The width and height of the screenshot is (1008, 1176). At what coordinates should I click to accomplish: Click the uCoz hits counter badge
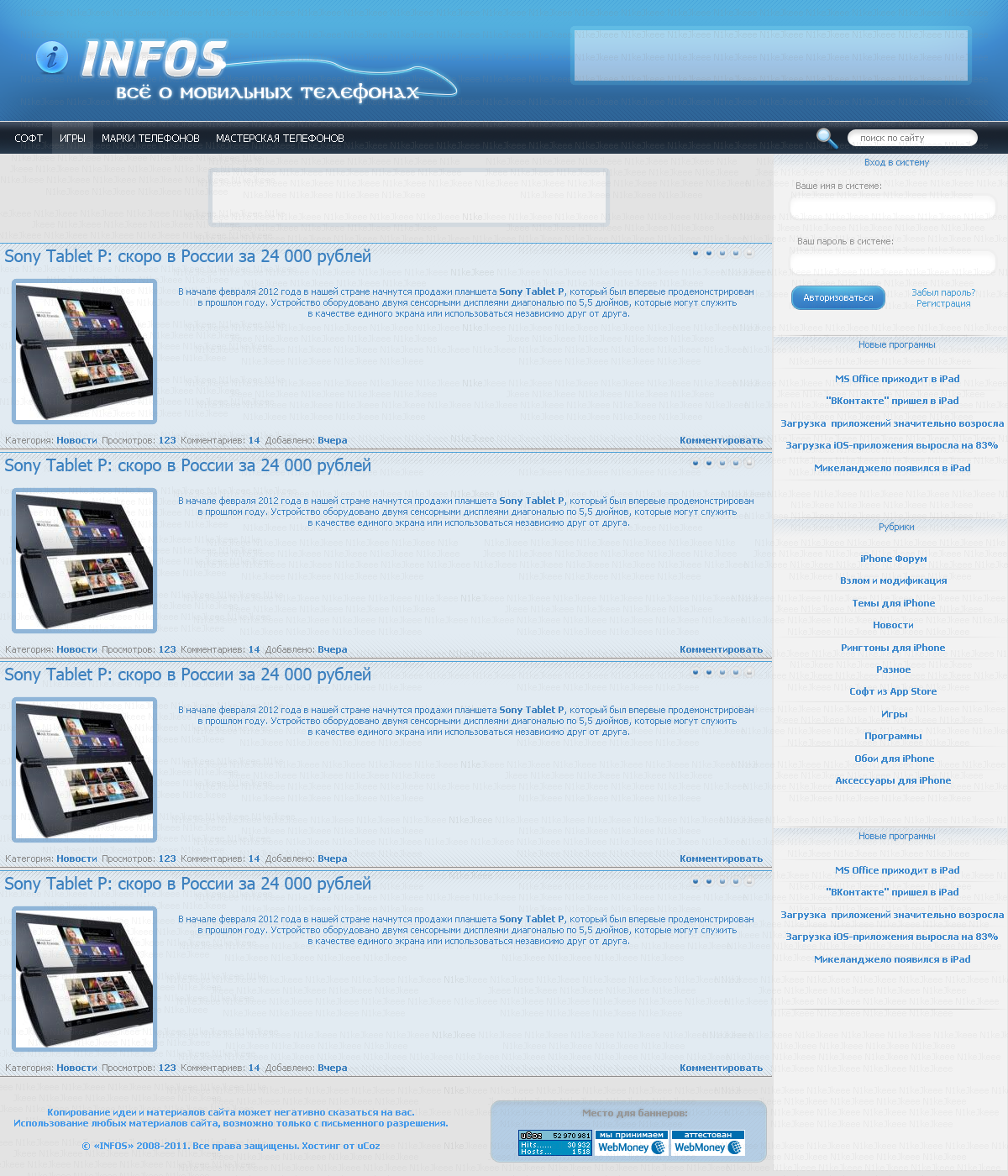click(554, 1143)
